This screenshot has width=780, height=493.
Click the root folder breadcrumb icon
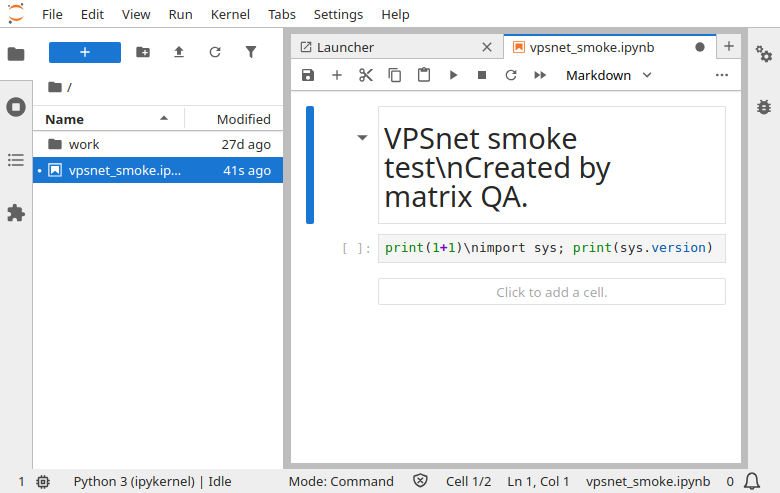point(55,87)
